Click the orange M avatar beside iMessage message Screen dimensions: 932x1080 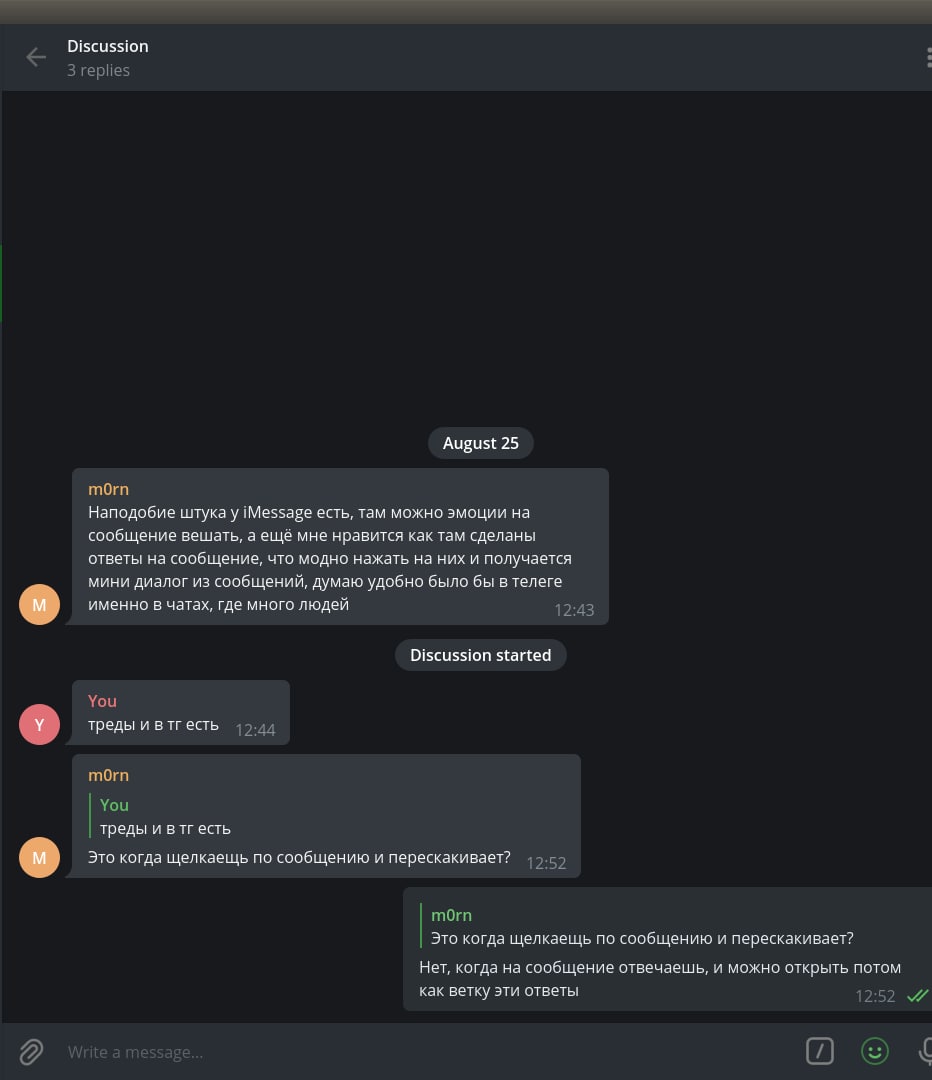coord(39,605)
